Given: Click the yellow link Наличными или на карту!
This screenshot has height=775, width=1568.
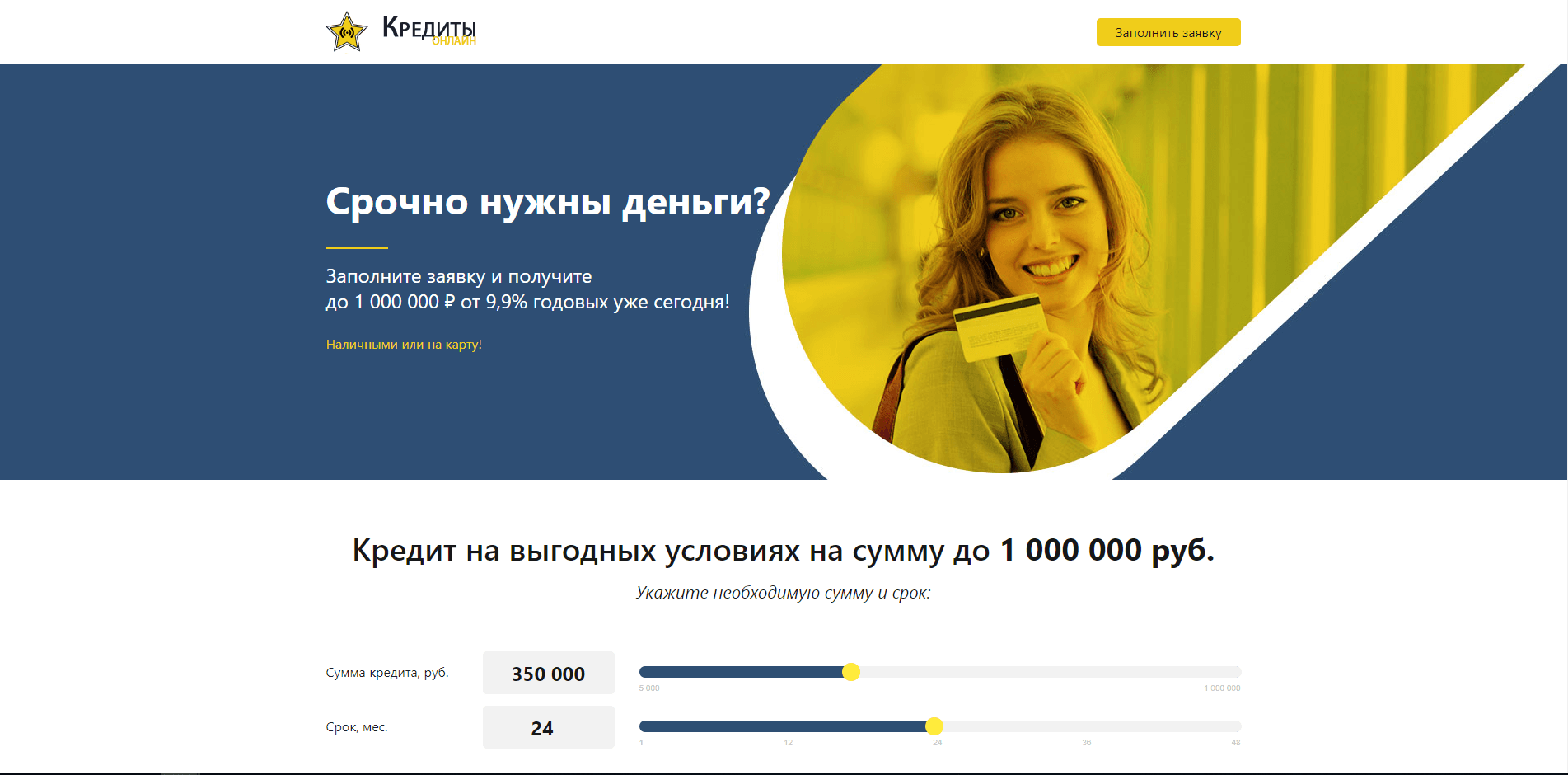Looking at the screenshot, I should tap(403, 345).
